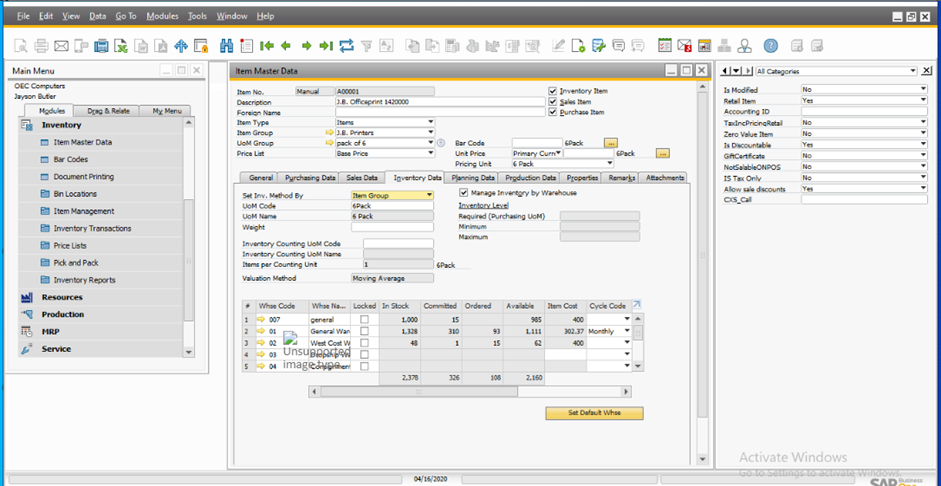Open the Production module
This screenshot has height=486, width=941.
(62, 314)
